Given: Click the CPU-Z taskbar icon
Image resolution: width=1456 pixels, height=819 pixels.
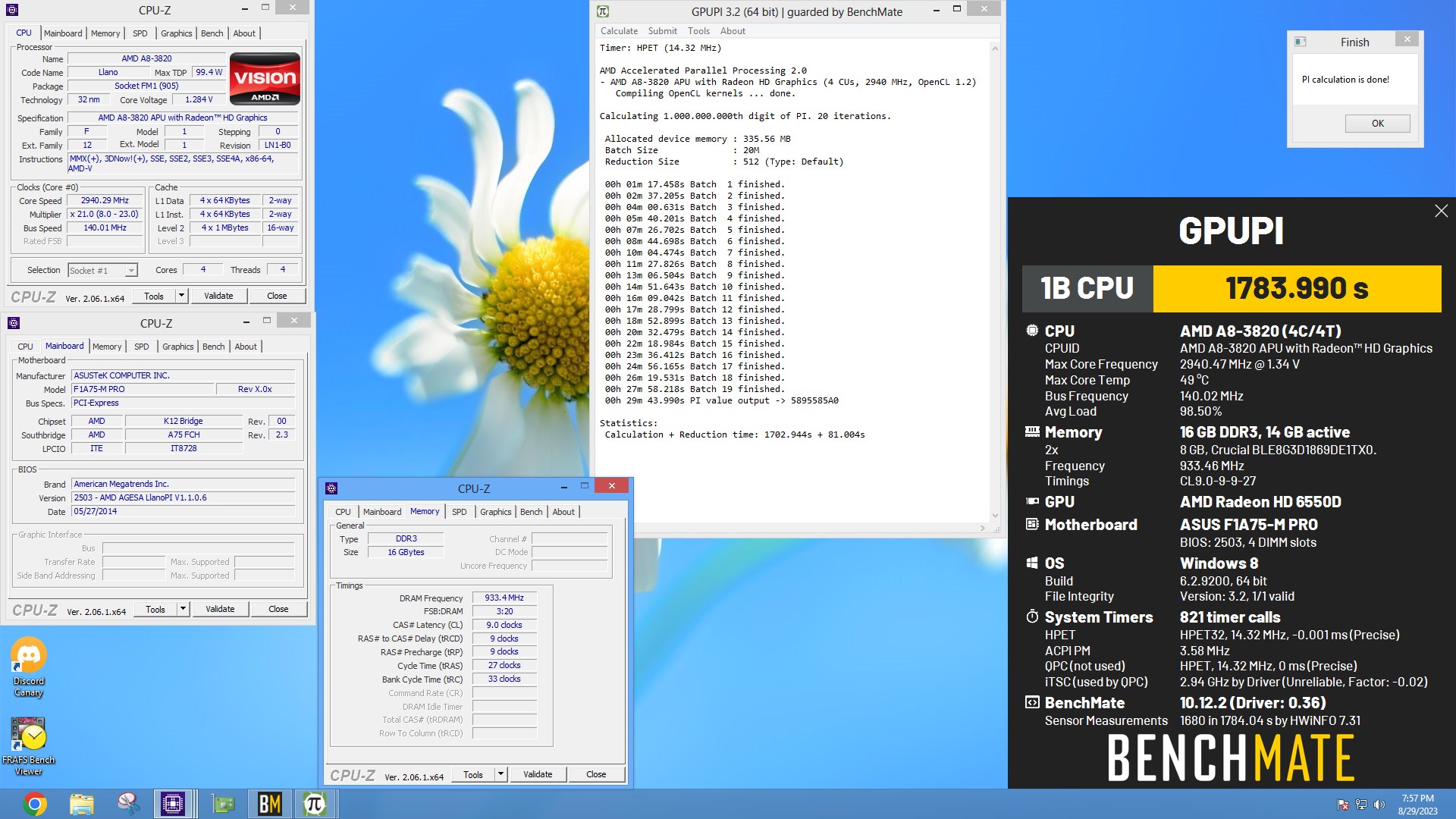Looking at the screenshot, I should tap(173, 804).
